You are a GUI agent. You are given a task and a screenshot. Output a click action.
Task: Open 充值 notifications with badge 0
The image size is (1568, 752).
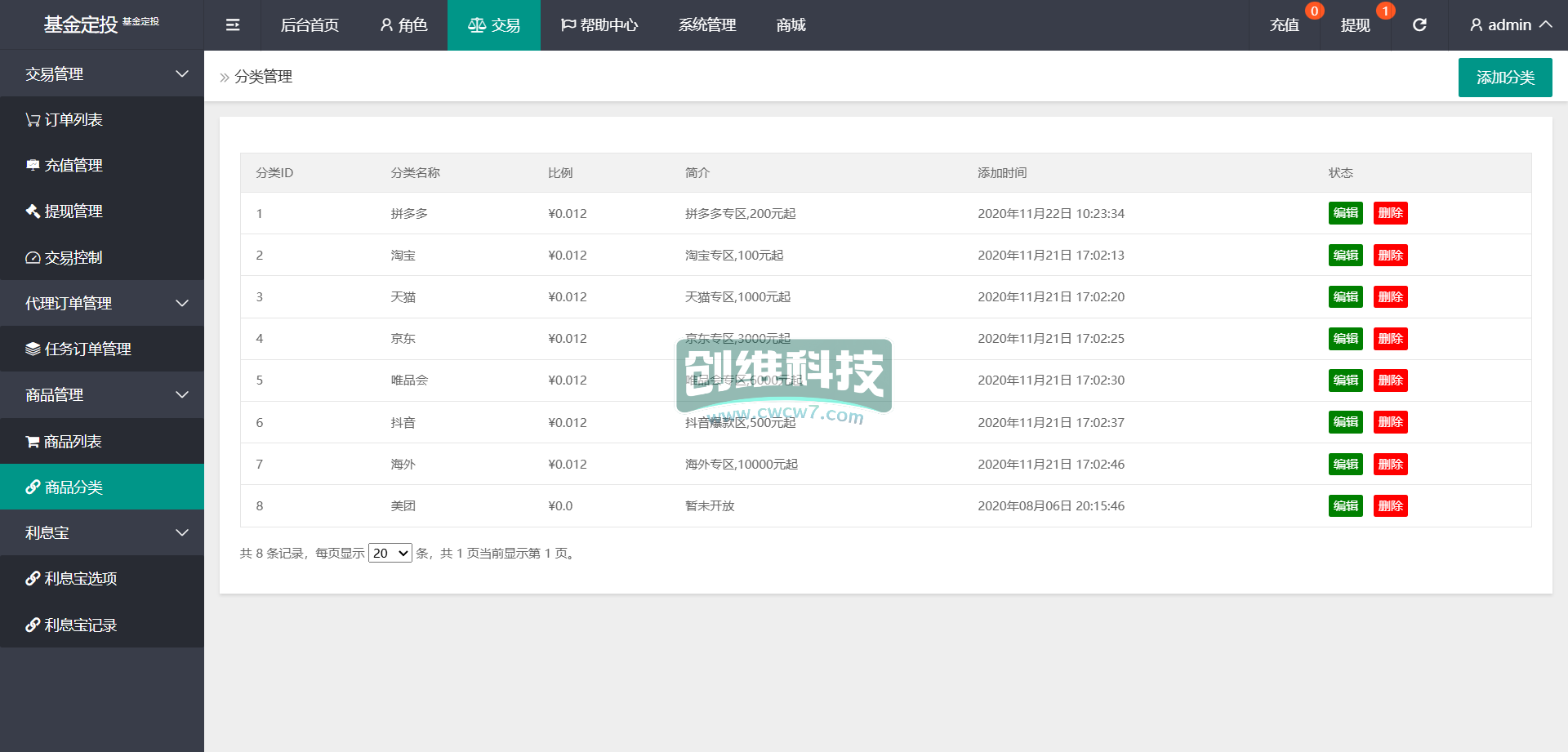[x=1285, y=25]
